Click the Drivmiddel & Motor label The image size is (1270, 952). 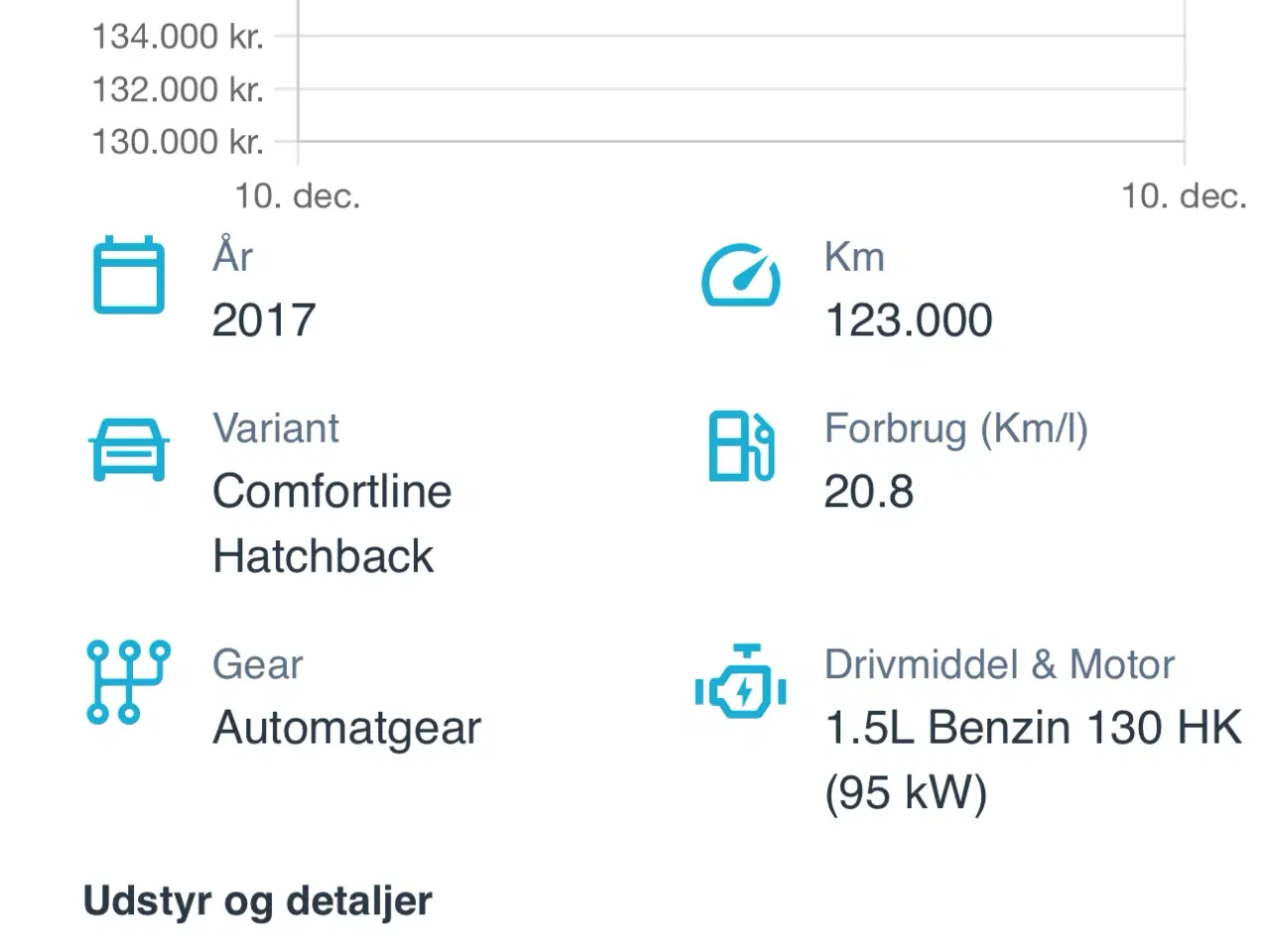(998, 664)
